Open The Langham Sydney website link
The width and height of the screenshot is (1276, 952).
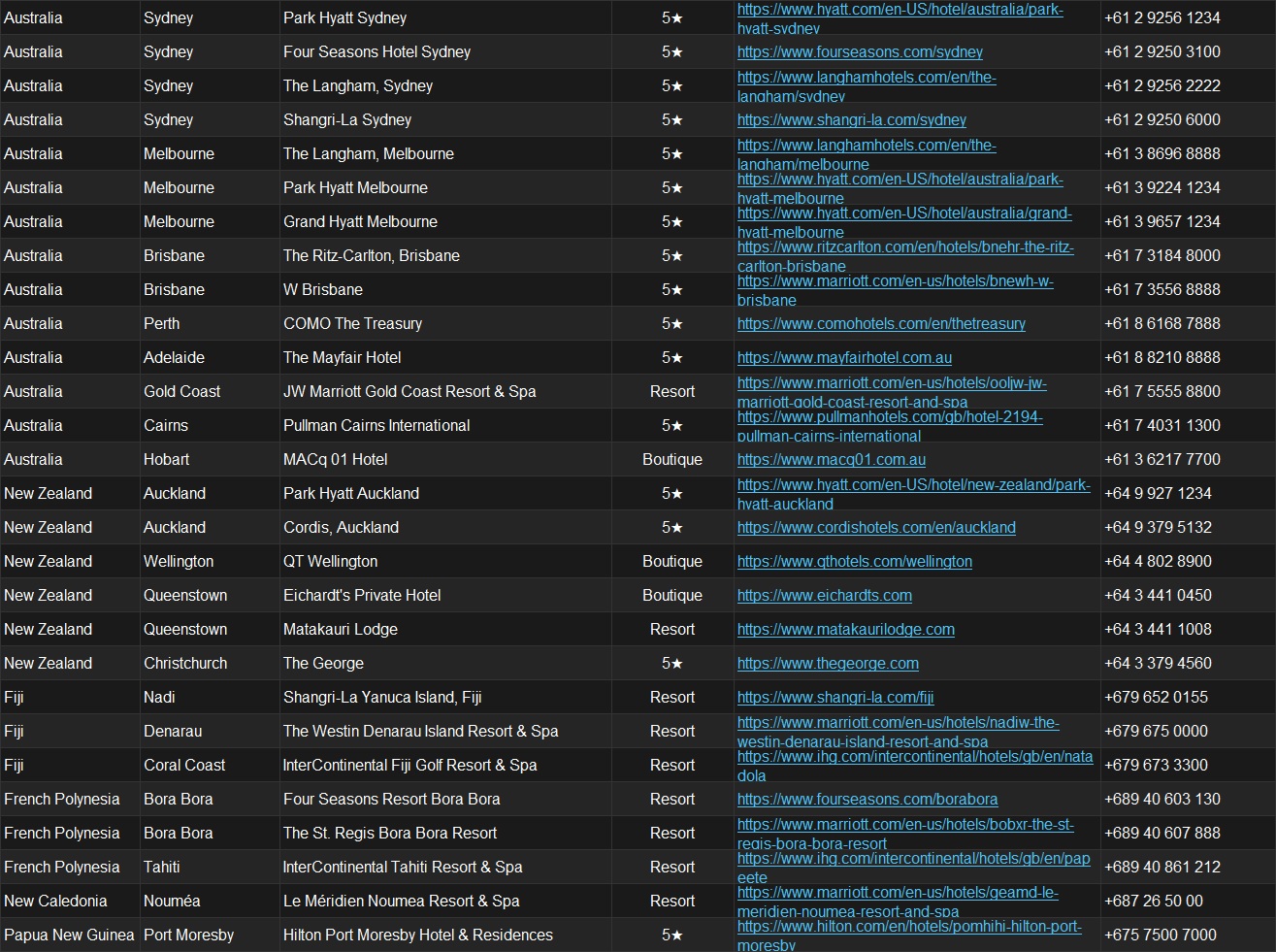(x=867, y=85)
